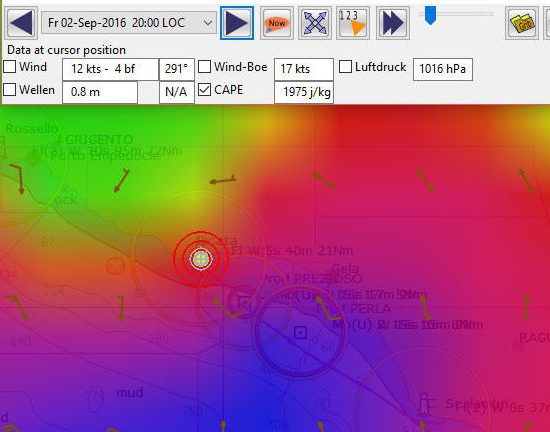Toggle the Luftdruck checkbox
Viewport: 550px width, 432px height.
346,67
